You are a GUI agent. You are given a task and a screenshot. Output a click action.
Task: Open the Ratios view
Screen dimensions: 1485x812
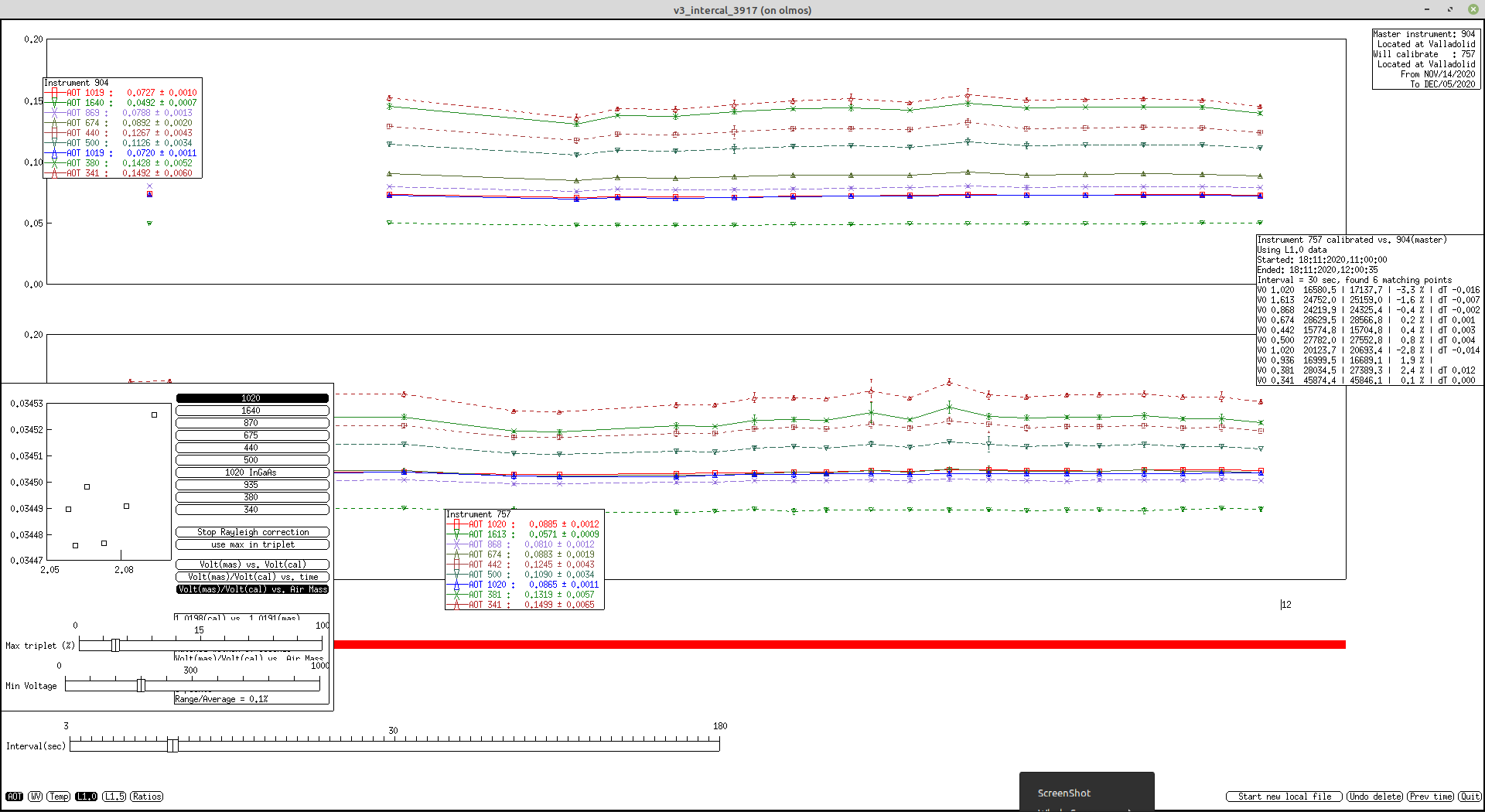tap(147, 797)
